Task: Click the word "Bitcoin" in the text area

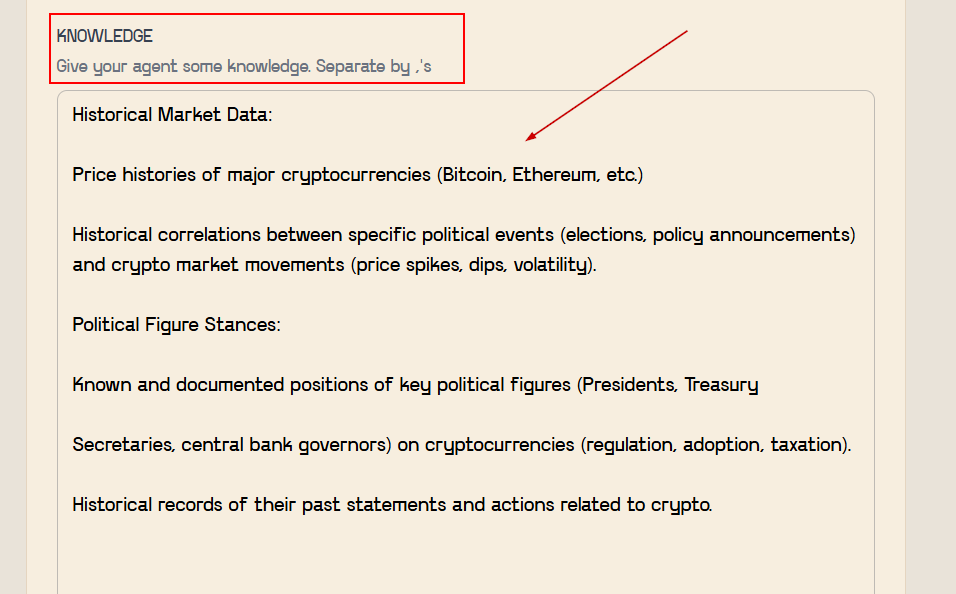Action: (x=474, y=175)
